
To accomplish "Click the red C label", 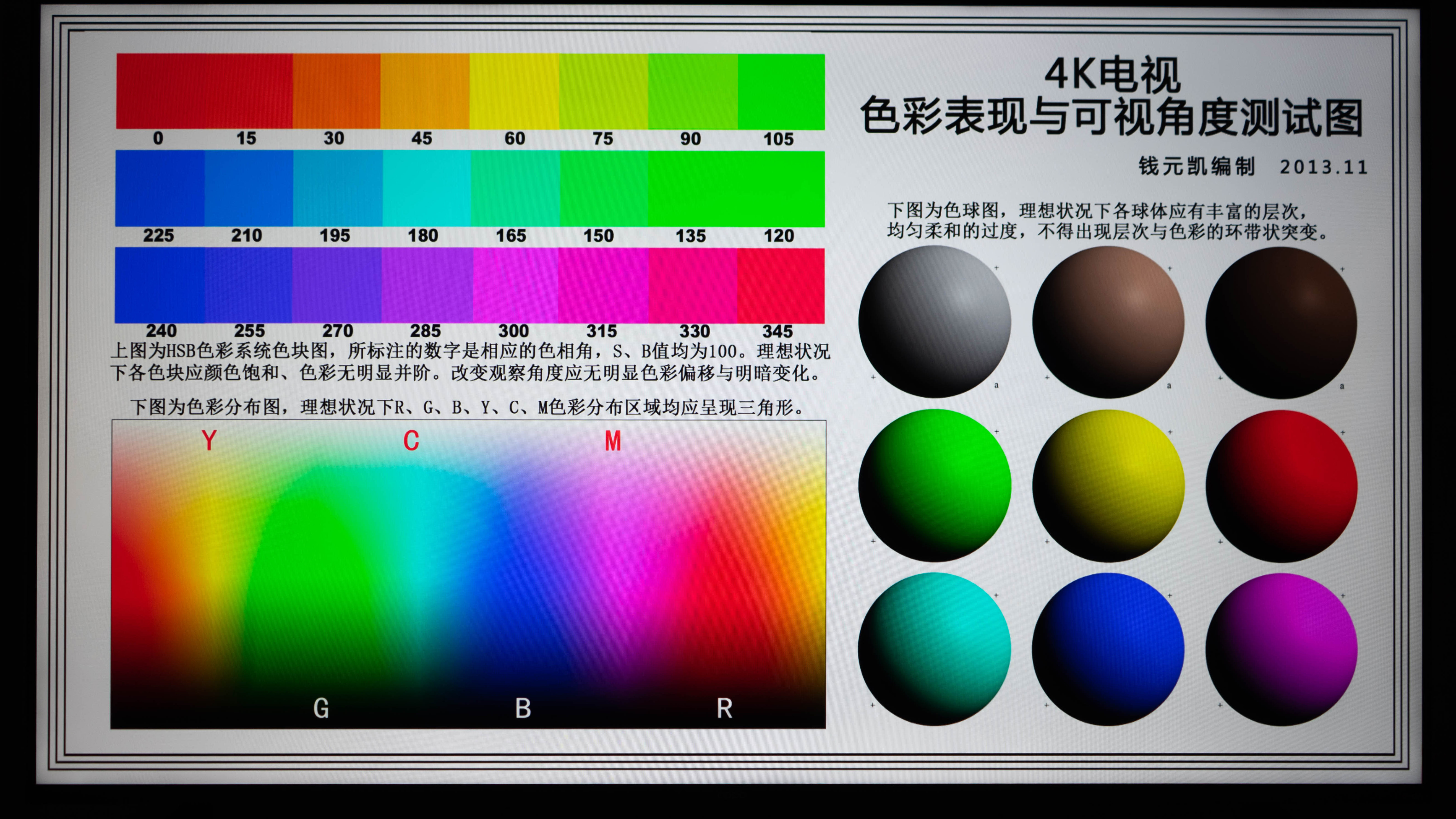I will pyautogui.click(x=411, y=441).
